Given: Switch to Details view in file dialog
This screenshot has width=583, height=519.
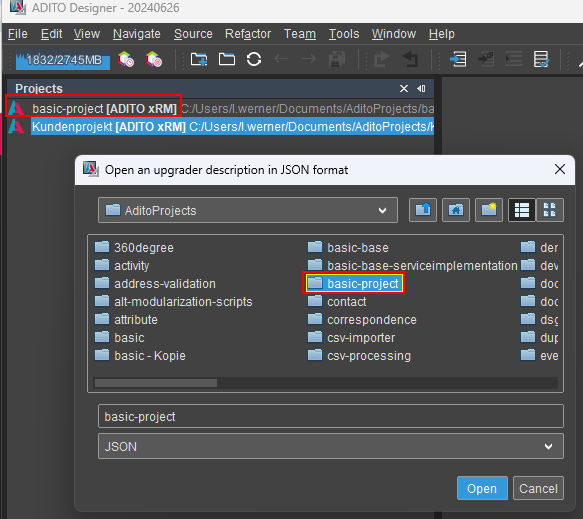Looking at the screenshot, I should (x=550, y=210).
